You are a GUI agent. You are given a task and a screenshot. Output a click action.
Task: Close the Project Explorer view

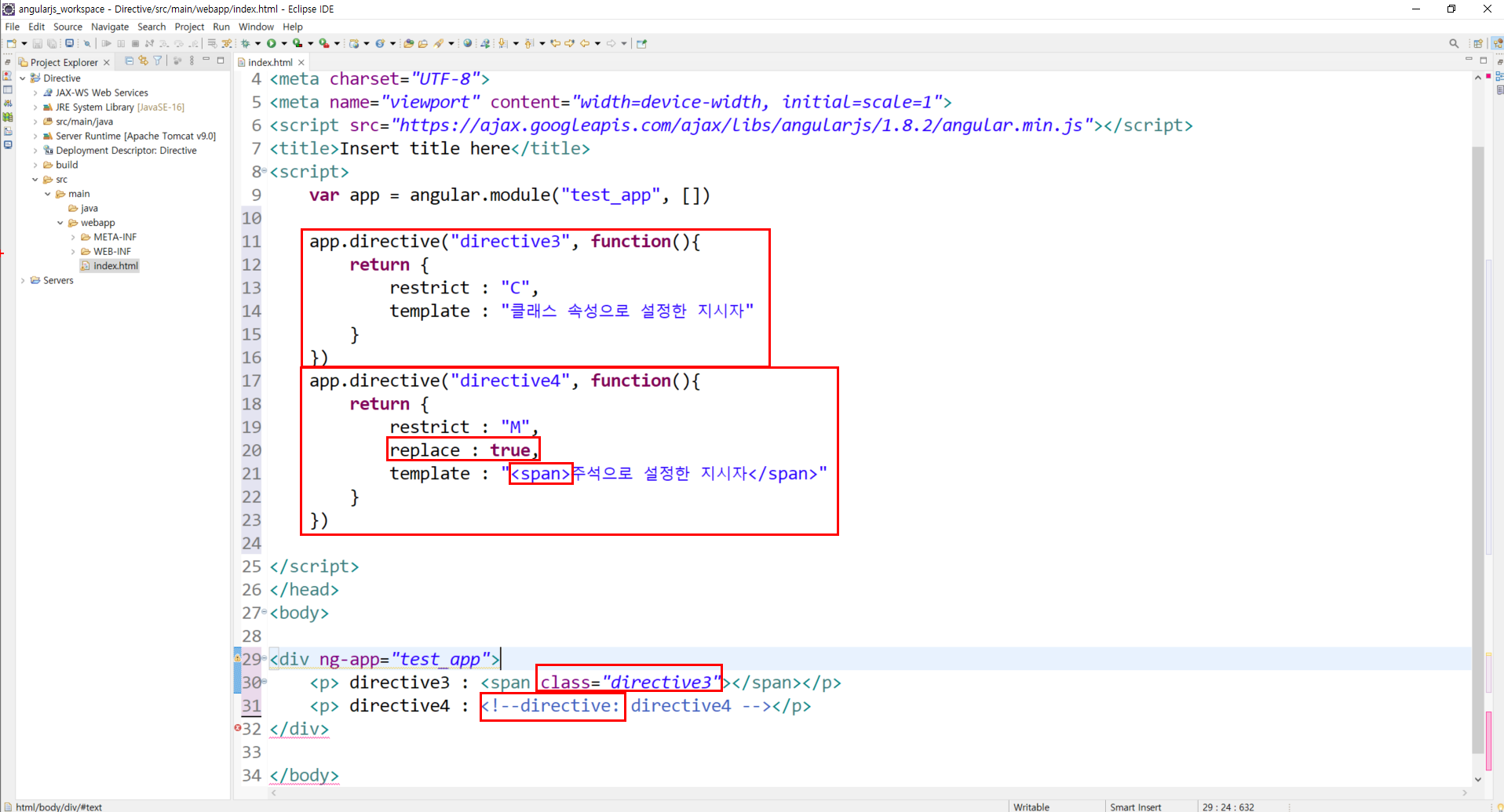click(107, 62)
